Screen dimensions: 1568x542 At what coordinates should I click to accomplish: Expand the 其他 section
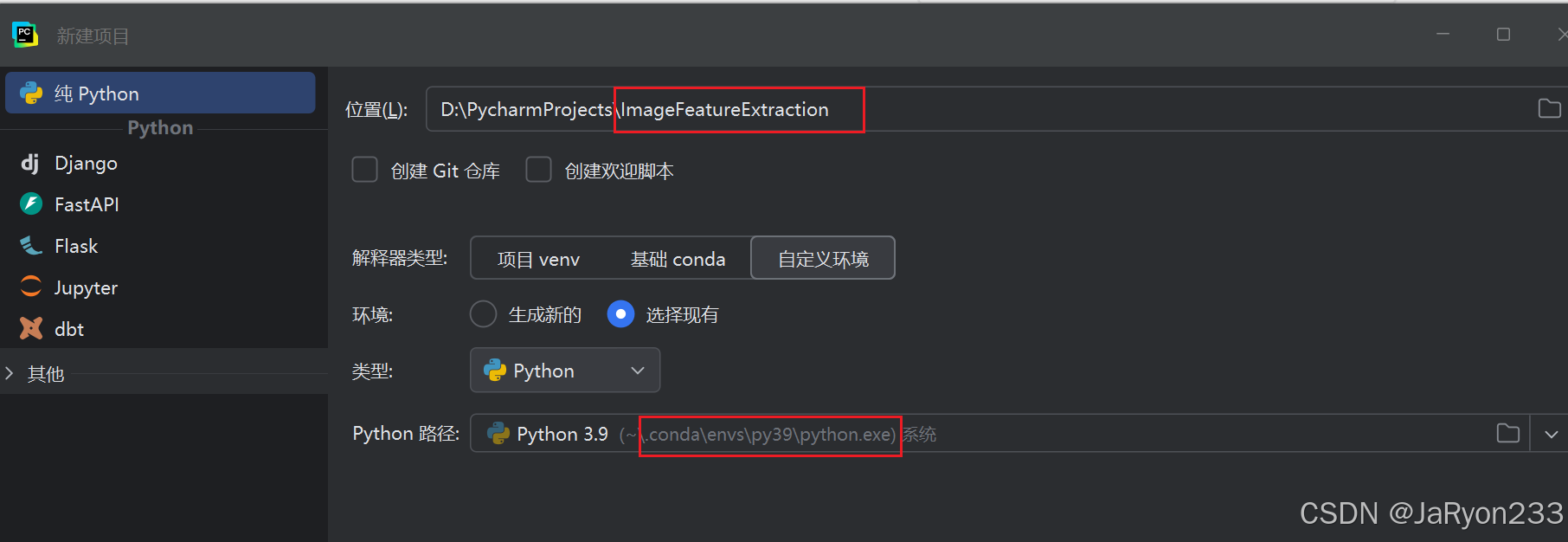pos(10,373)
